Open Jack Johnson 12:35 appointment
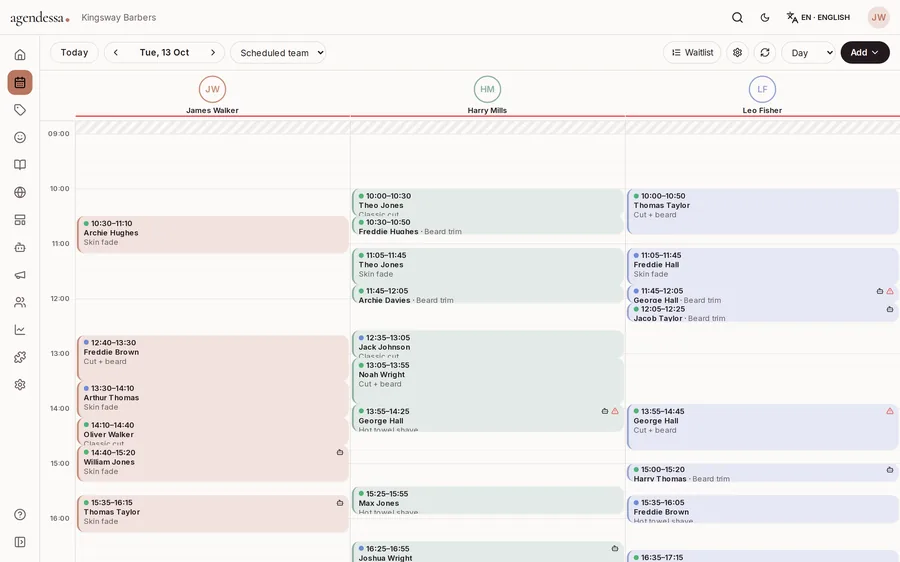 (x=487, y=344)
